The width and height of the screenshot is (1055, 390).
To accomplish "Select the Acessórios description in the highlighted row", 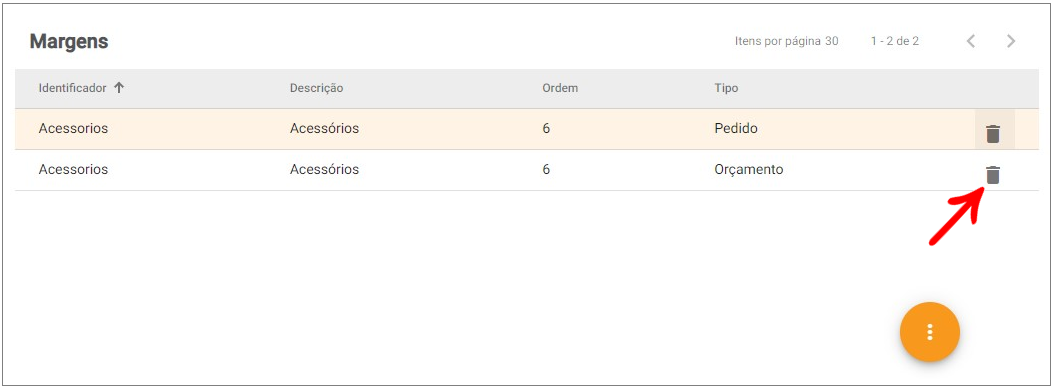I will (324, 128).
